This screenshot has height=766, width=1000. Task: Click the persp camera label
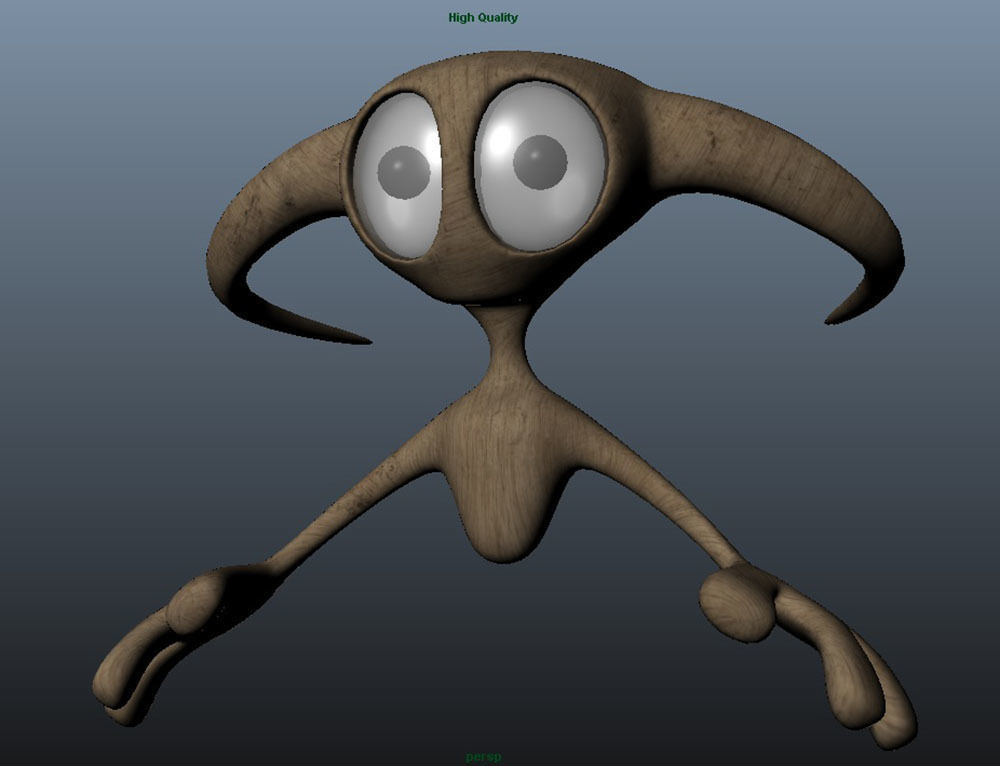(x=483, y=757)
